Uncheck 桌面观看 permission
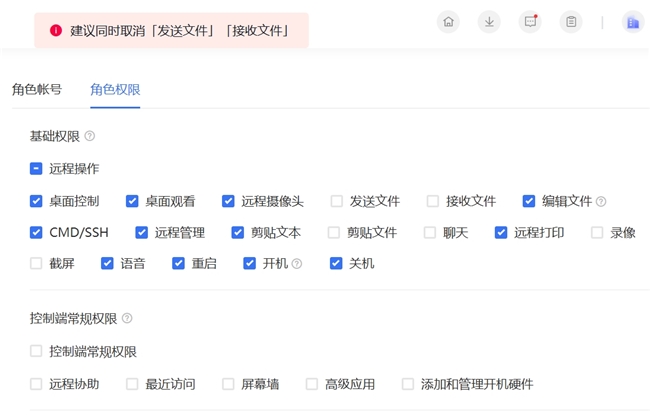 pyautogui.click(x=132, y=201)
